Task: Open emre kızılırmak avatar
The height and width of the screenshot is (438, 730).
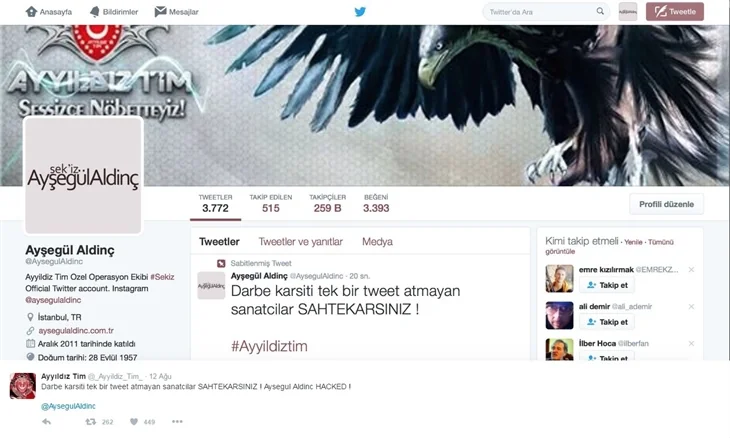Action: [559, 278]
